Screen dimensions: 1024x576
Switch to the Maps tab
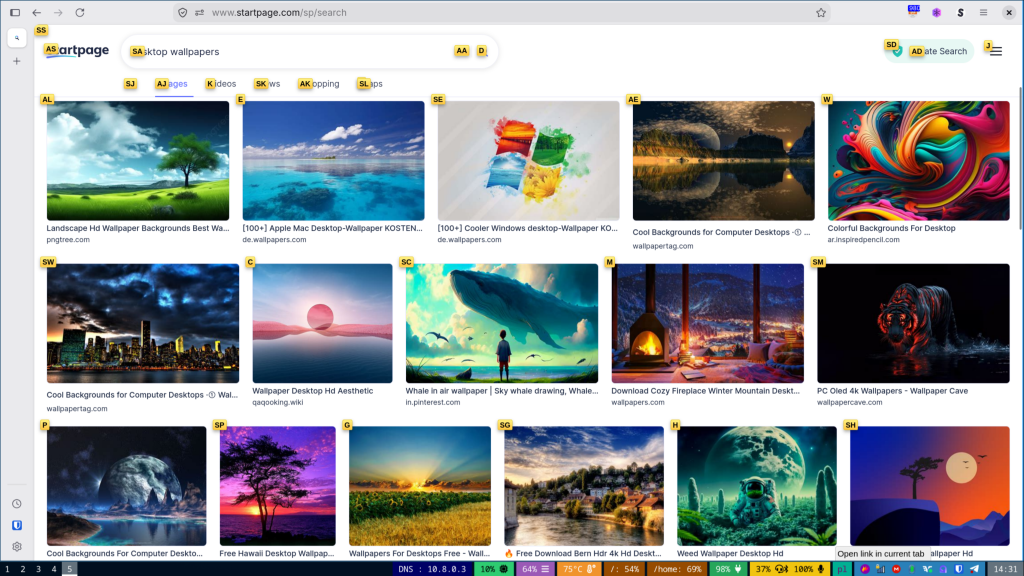[x=370, y=84]
